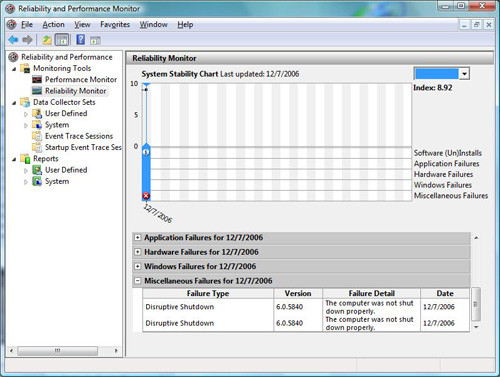500x377 pixels.
Task: Click the Up One Level folder icon
Action: [x=47, y=40]
